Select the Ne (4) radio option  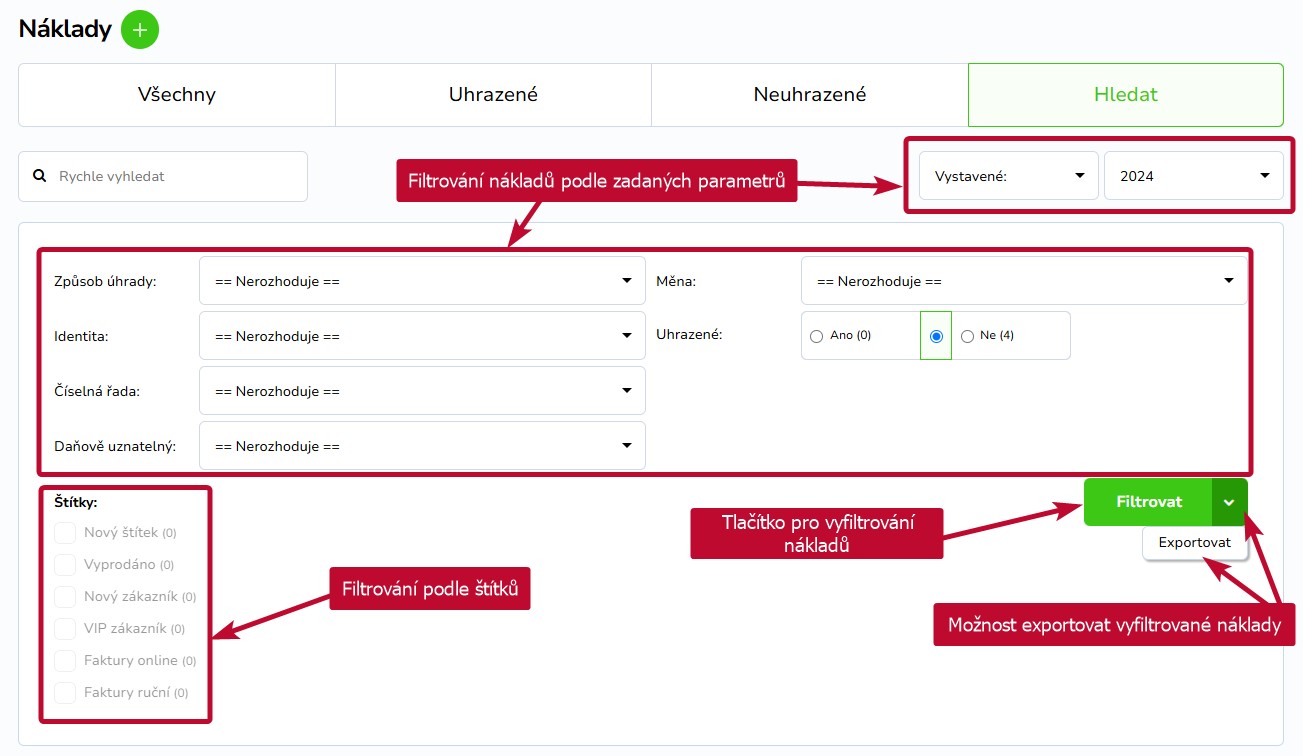tap(967, 336)
